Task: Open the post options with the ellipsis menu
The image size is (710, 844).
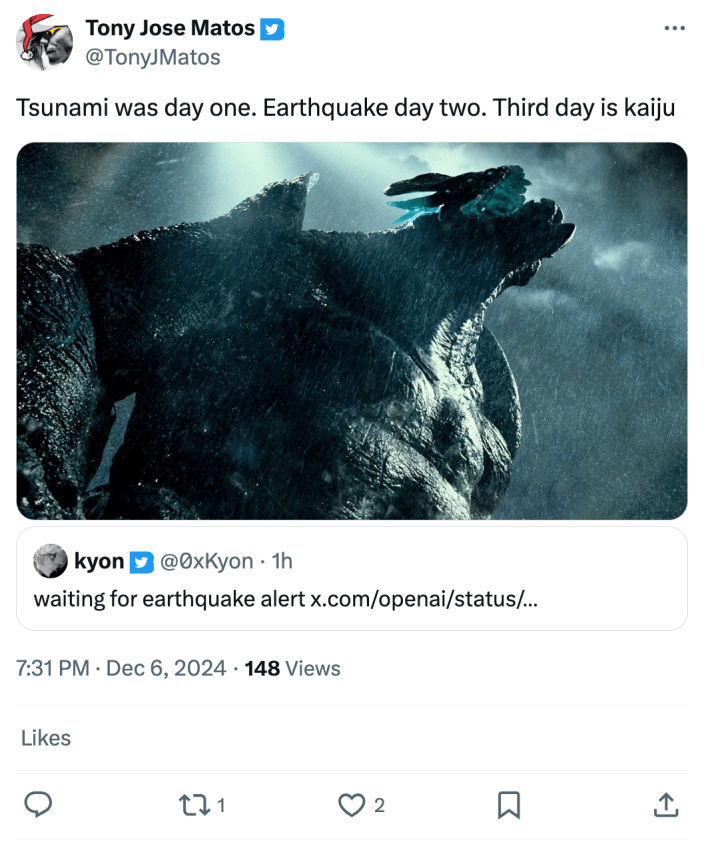Action: point(676,28)
